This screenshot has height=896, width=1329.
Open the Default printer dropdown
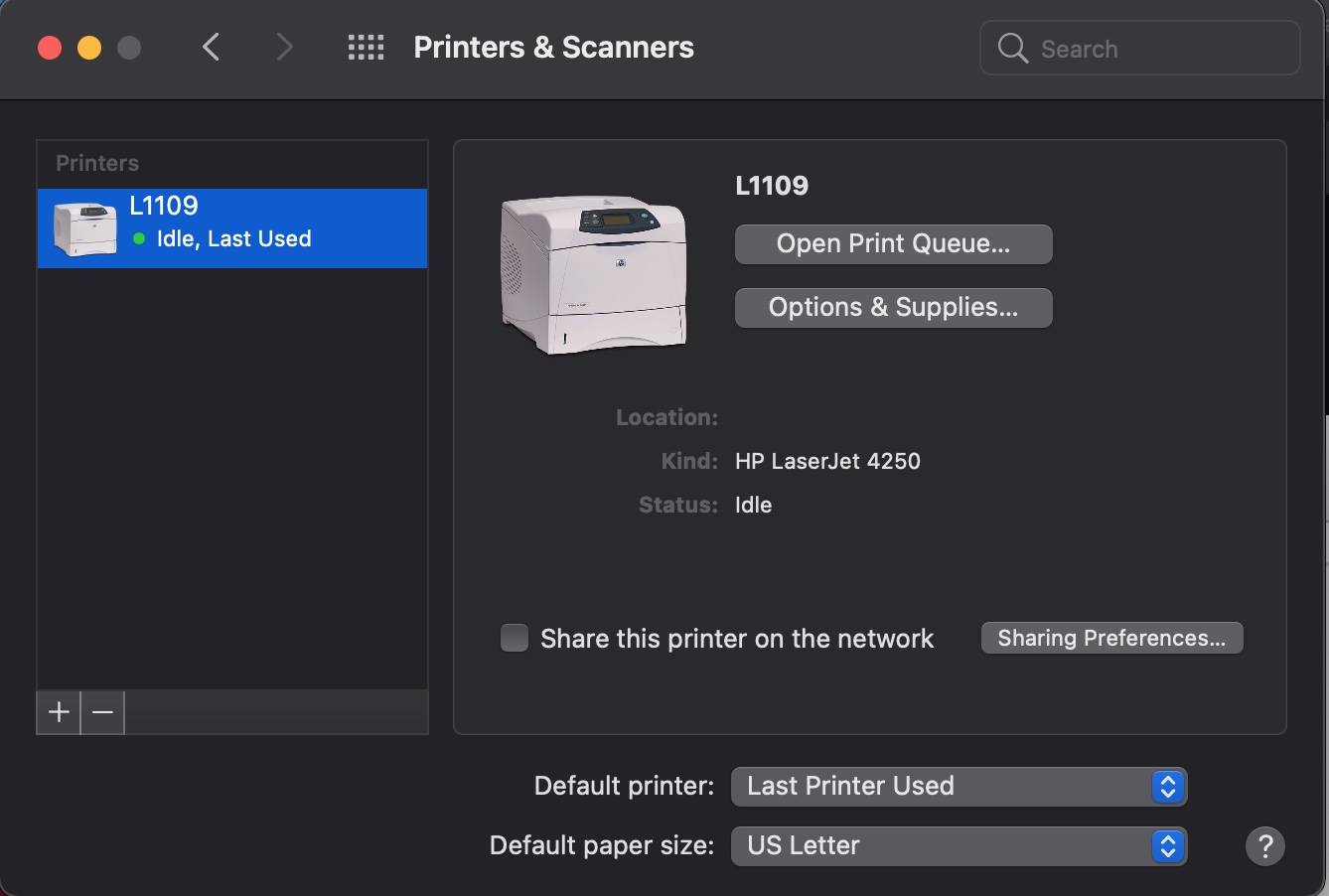coord(959,787)
